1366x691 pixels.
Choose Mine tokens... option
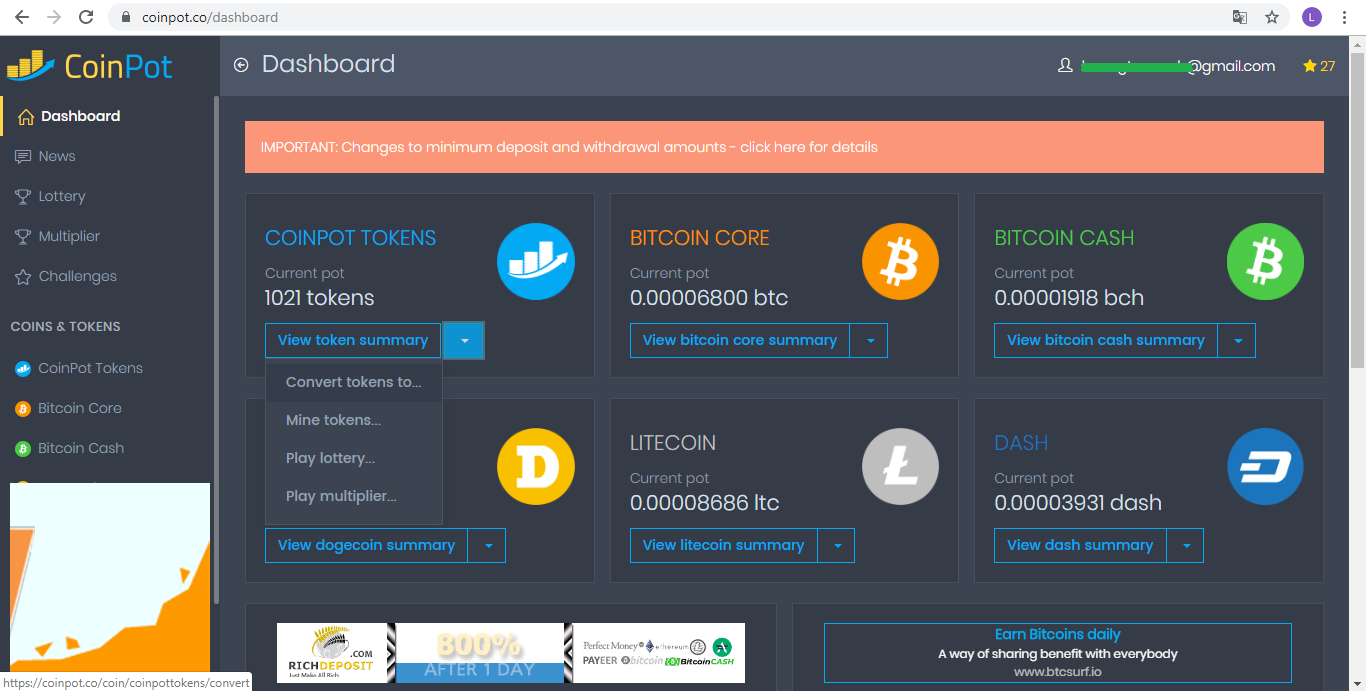click(x=354, y=420)
